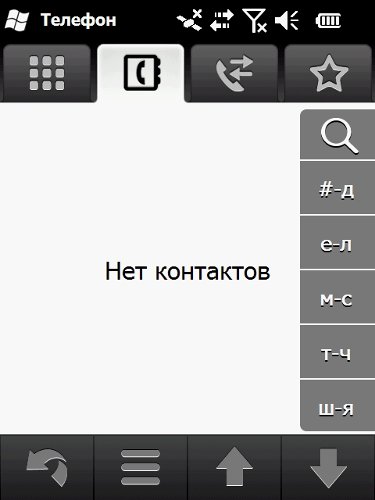Jump to contacts section т-ч
The image size is (375, 500).
coord(338,352)
